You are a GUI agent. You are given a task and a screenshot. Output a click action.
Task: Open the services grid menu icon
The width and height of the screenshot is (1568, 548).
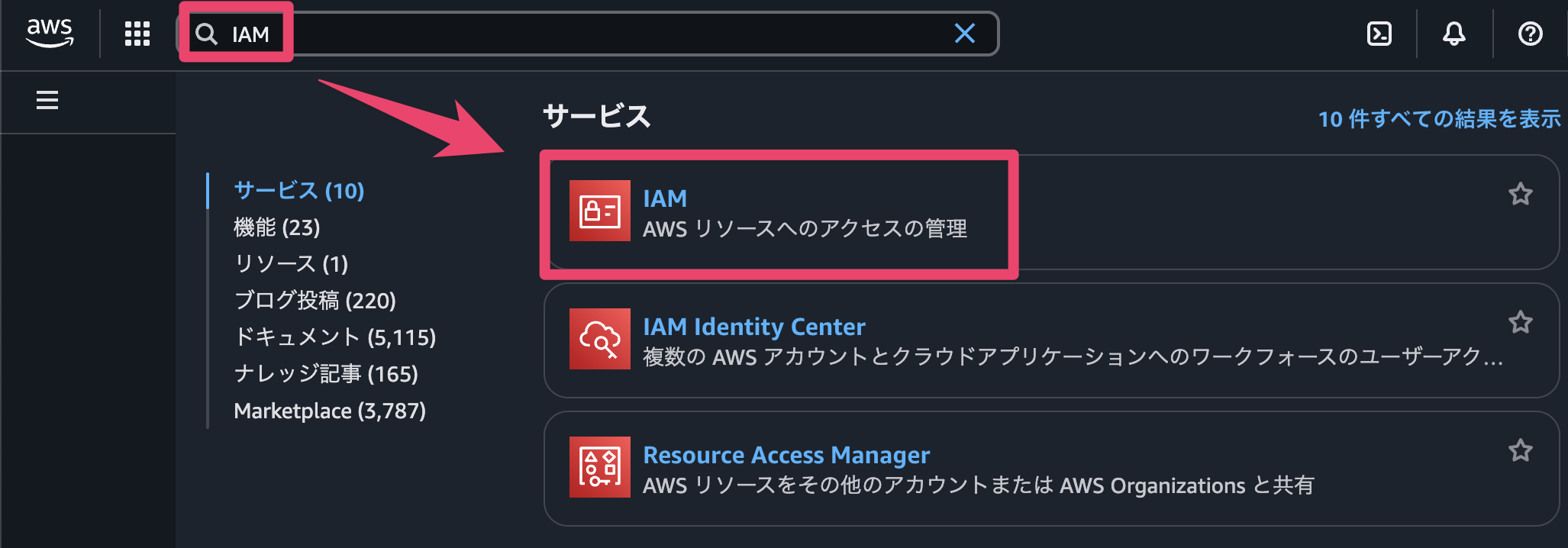137,34
